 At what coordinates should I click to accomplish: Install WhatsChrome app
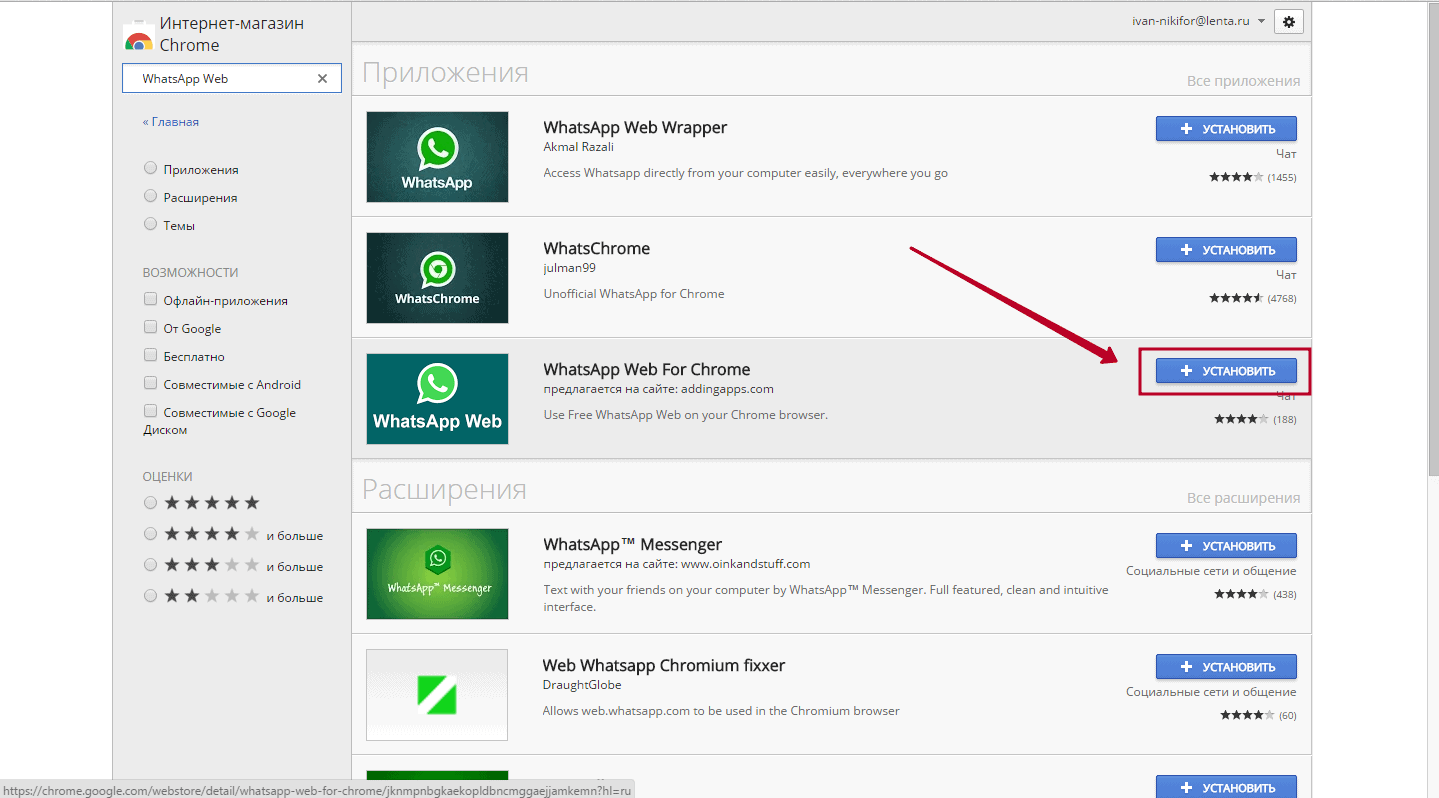click(x=1226, y=250)
